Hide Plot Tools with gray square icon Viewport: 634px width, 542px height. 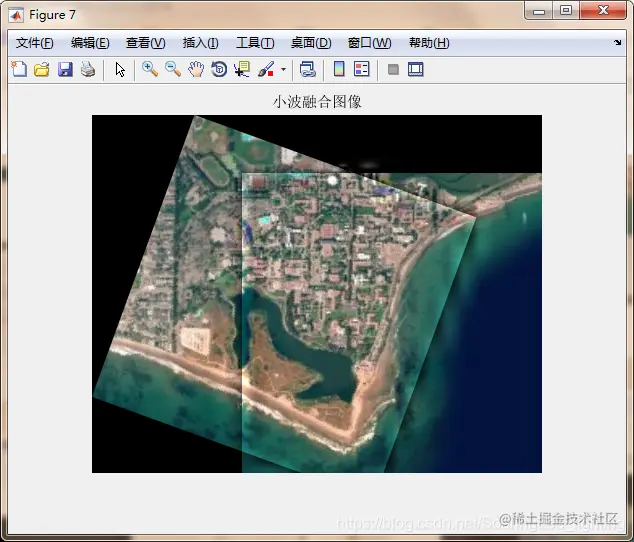pyautogui.click(x=393, y=70)
